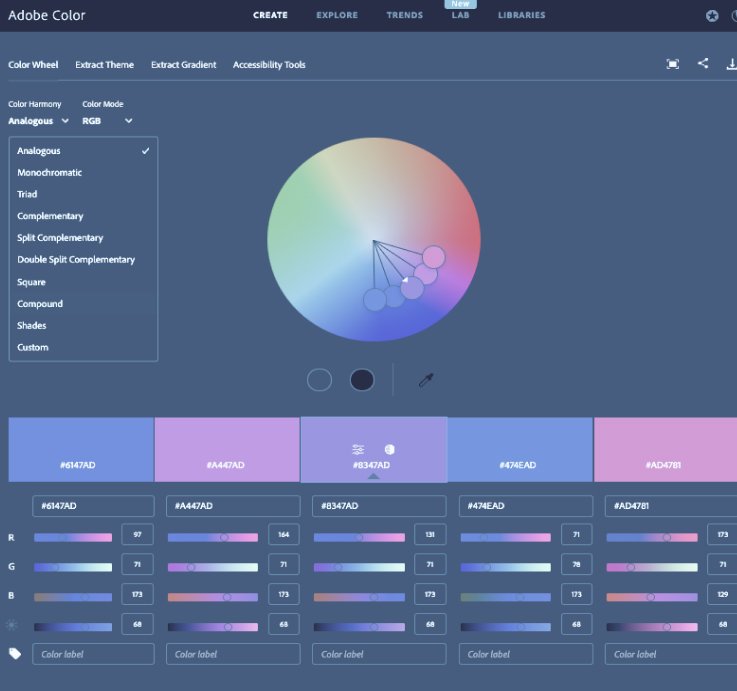Click the Adobe Color logo link

pos(47,16)
